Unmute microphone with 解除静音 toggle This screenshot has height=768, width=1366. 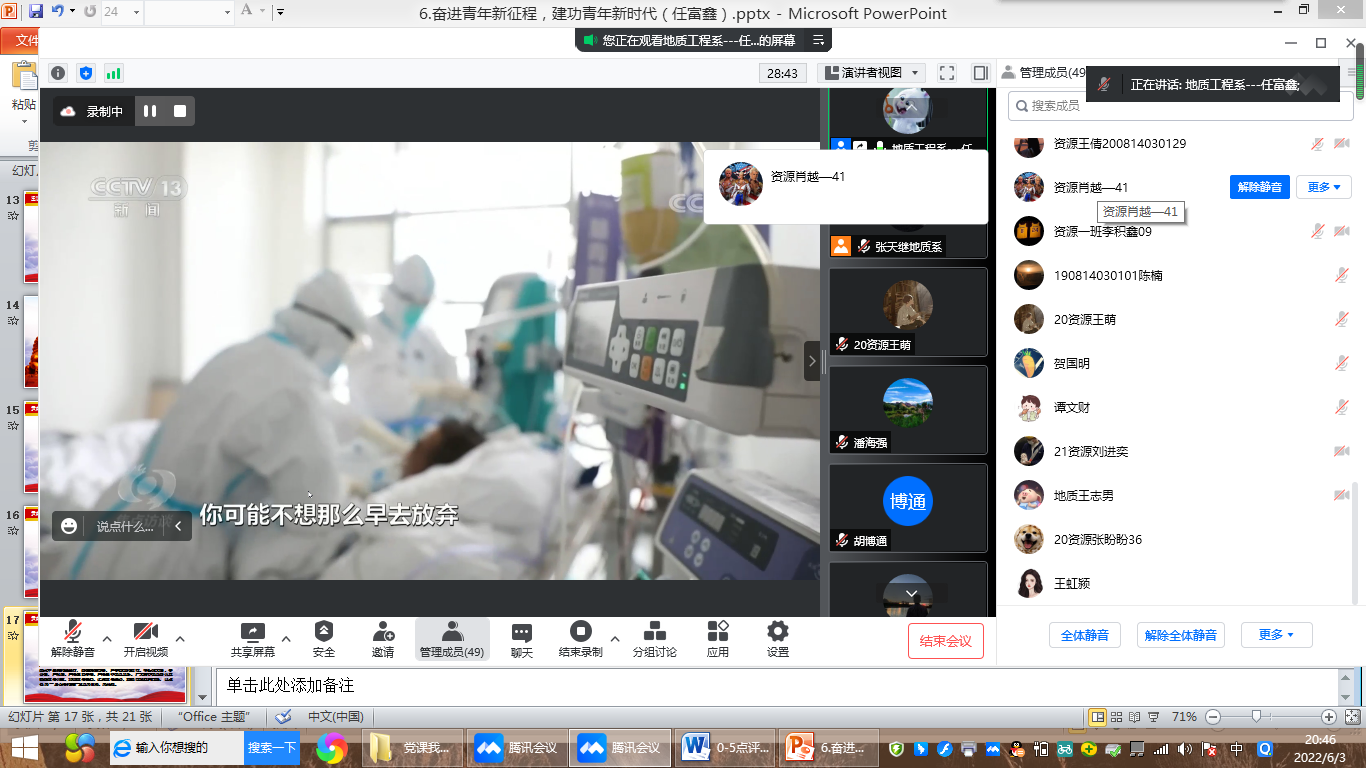(73, 632)
